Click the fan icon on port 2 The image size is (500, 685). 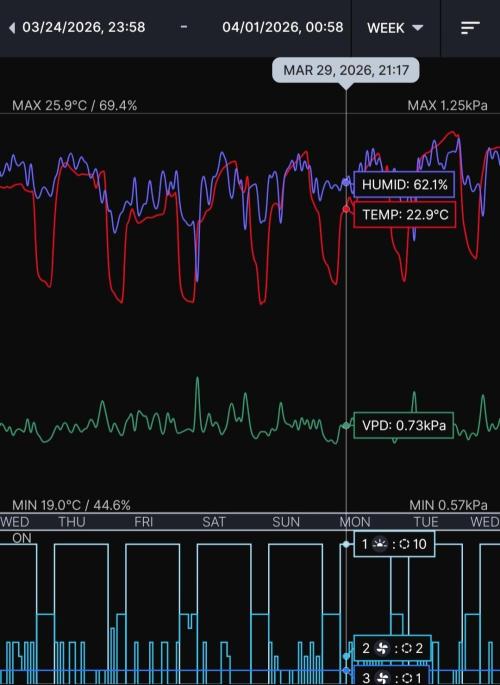tap(382, 648)
